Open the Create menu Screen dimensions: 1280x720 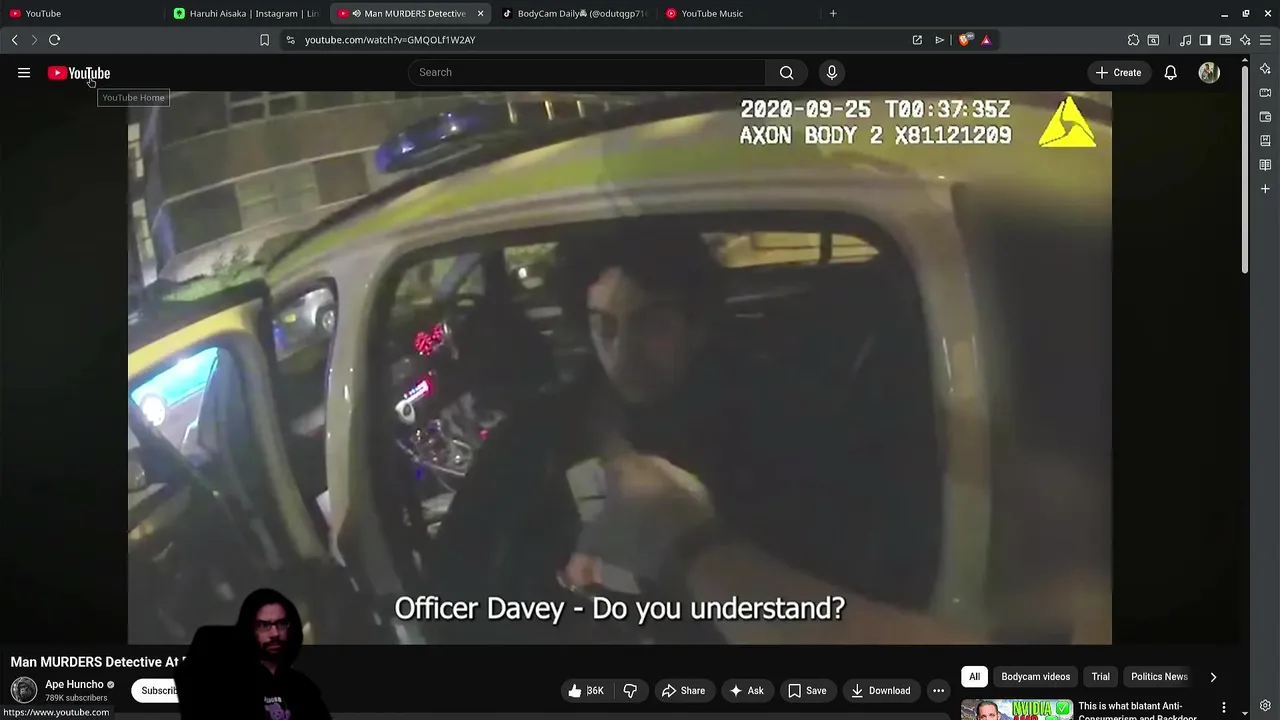click(1118, 72)
